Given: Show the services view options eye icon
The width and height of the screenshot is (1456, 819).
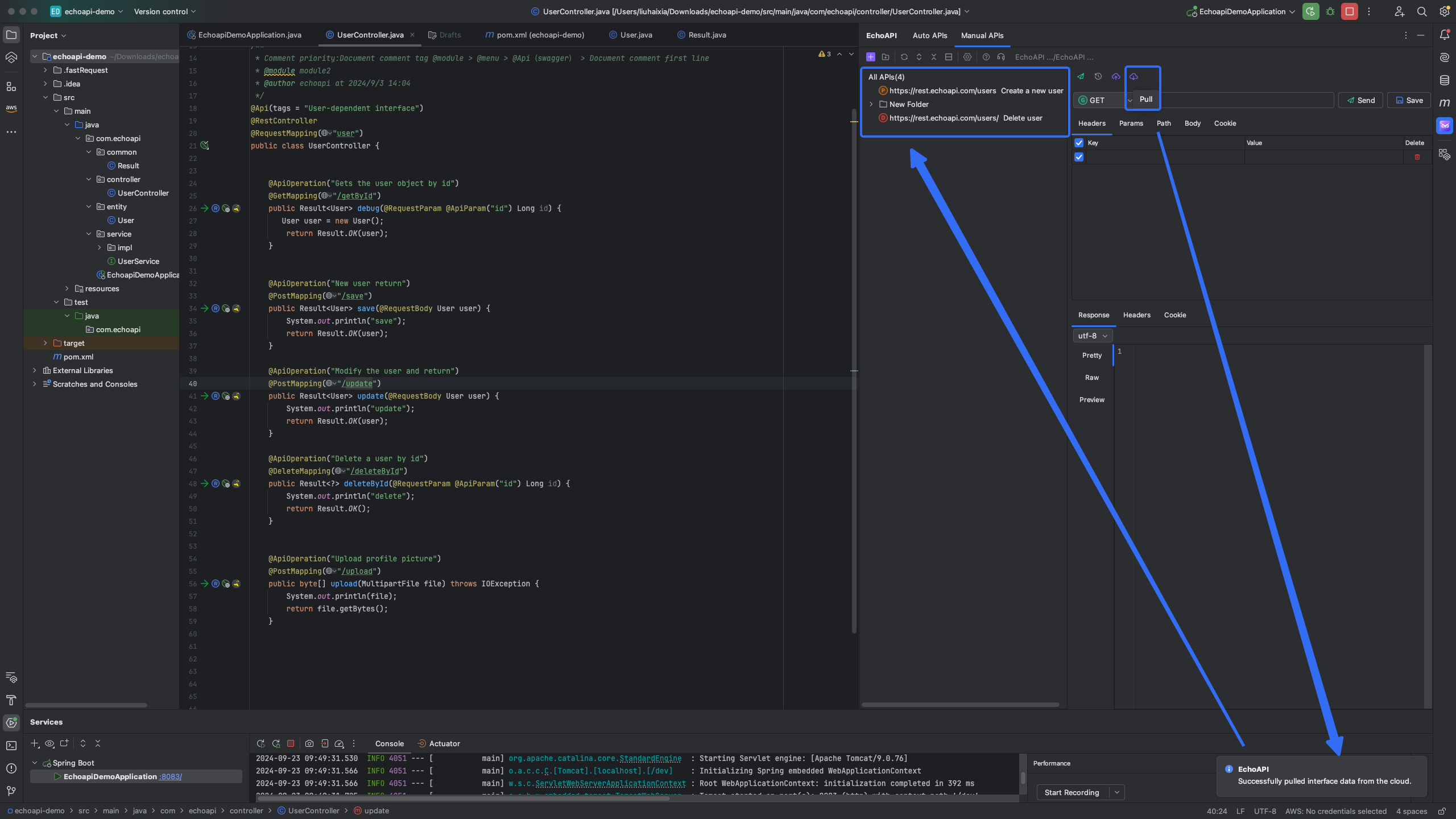Looking at the screenshot, I should (49, 743).
